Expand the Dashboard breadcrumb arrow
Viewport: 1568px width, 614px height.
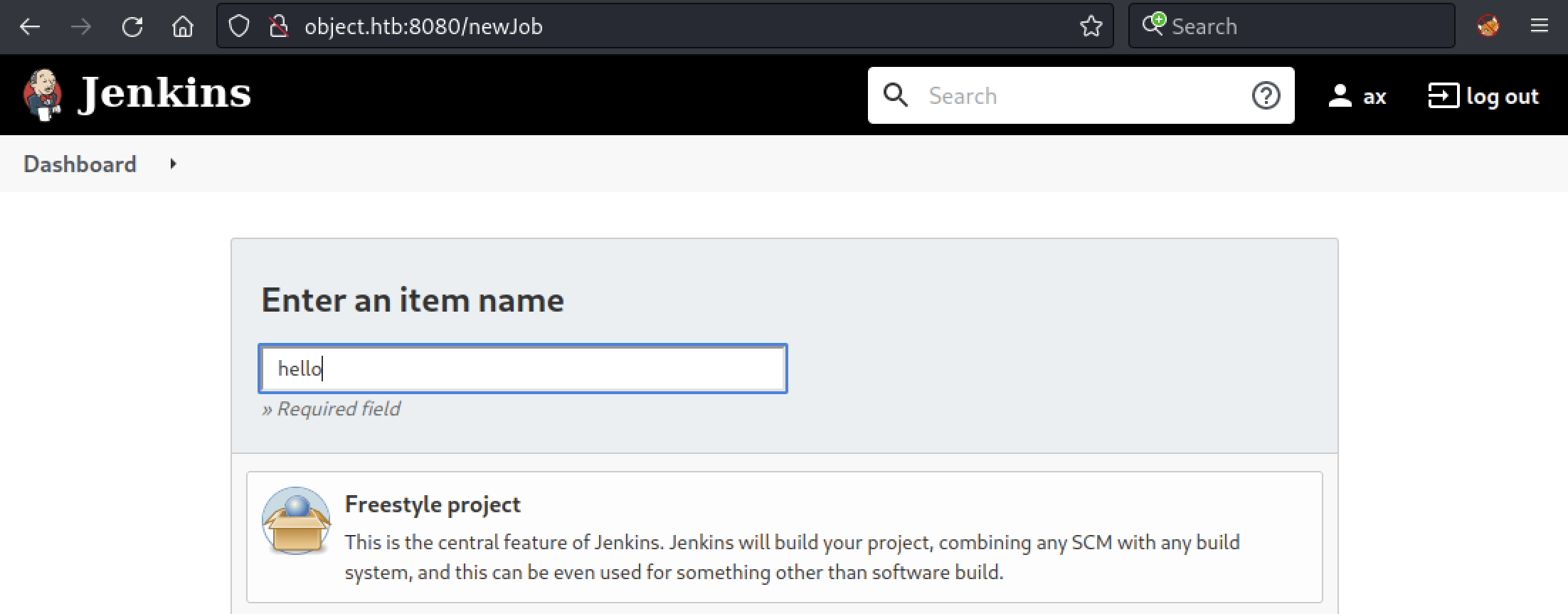(x=173, y=164)
